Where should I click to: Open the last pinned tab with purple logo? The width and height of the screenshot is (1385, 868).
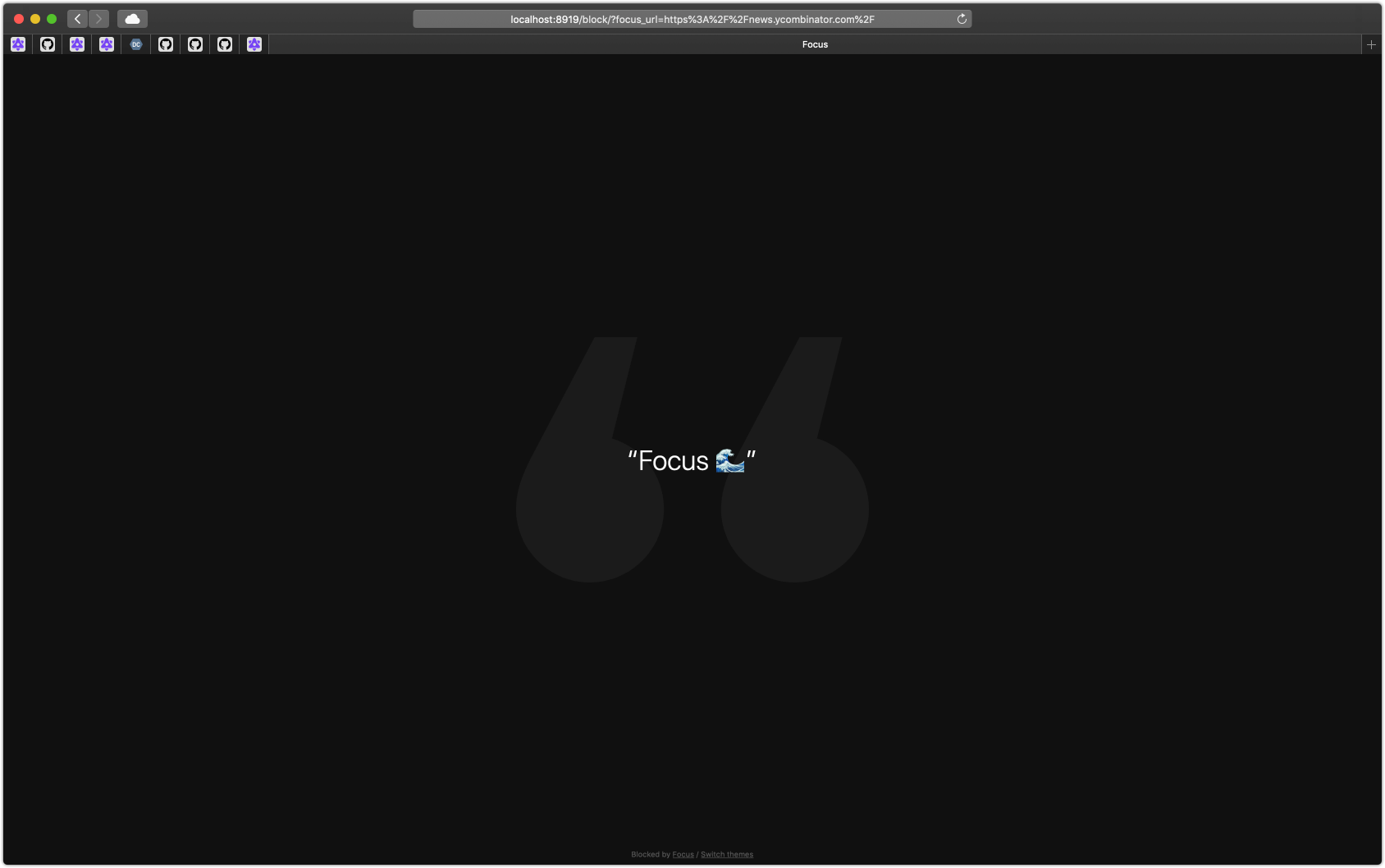coord(254,44)
